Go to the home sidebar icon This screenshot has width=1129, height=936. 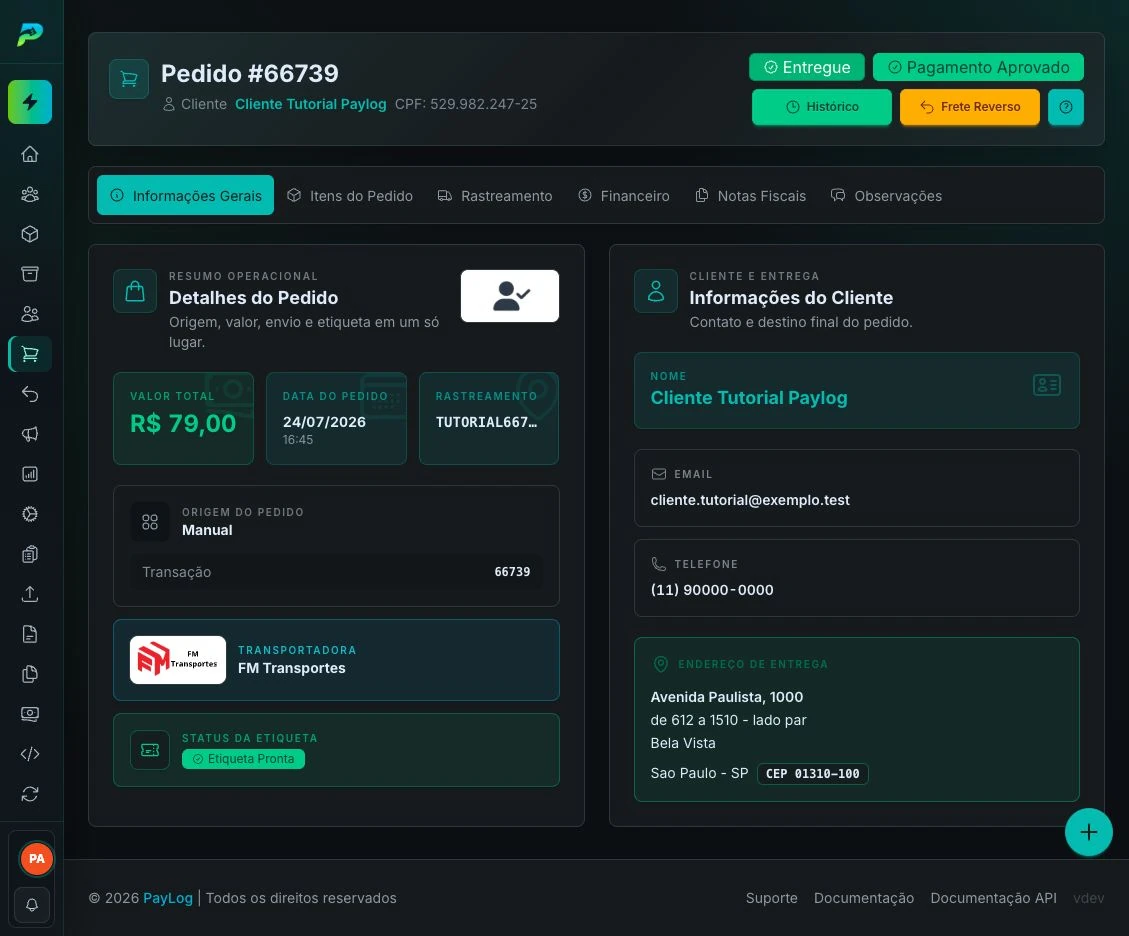point(30,154)
